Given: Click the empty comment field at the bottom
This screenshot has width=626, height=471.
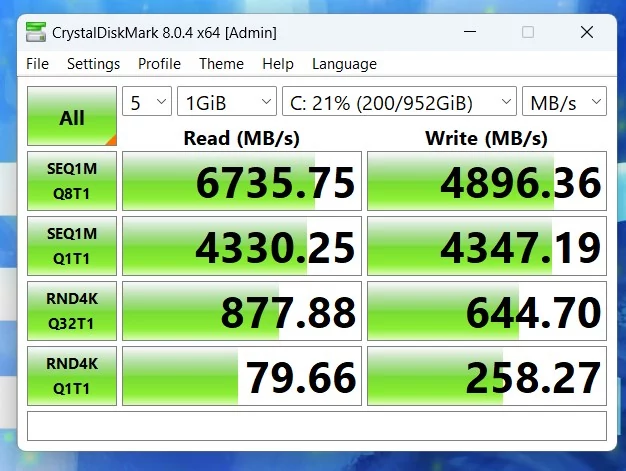Looking at the screenshot, I should 317,426.
